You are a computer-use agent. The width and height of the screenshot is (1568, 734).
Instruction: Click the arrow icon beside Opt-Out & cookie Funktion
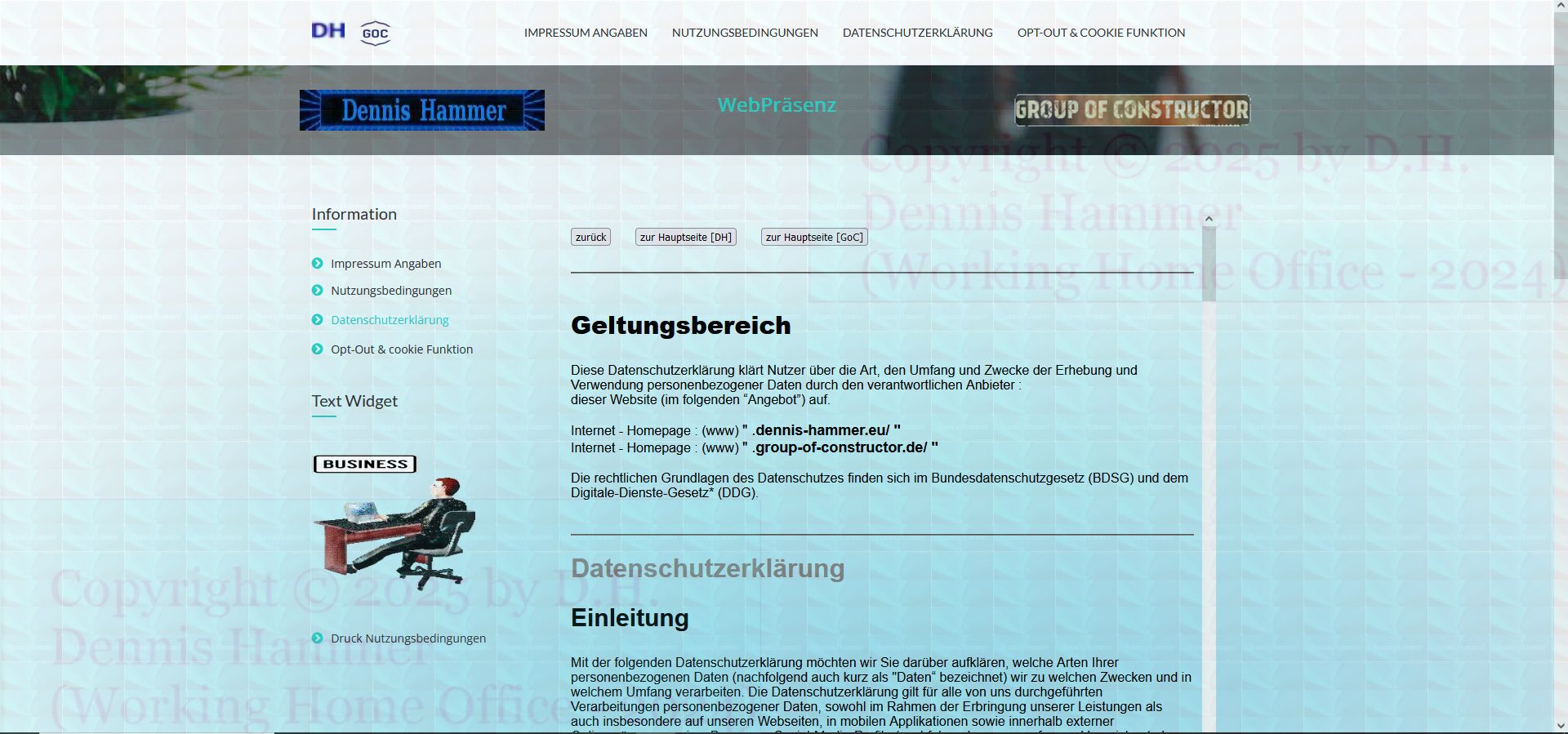point(318,349)
